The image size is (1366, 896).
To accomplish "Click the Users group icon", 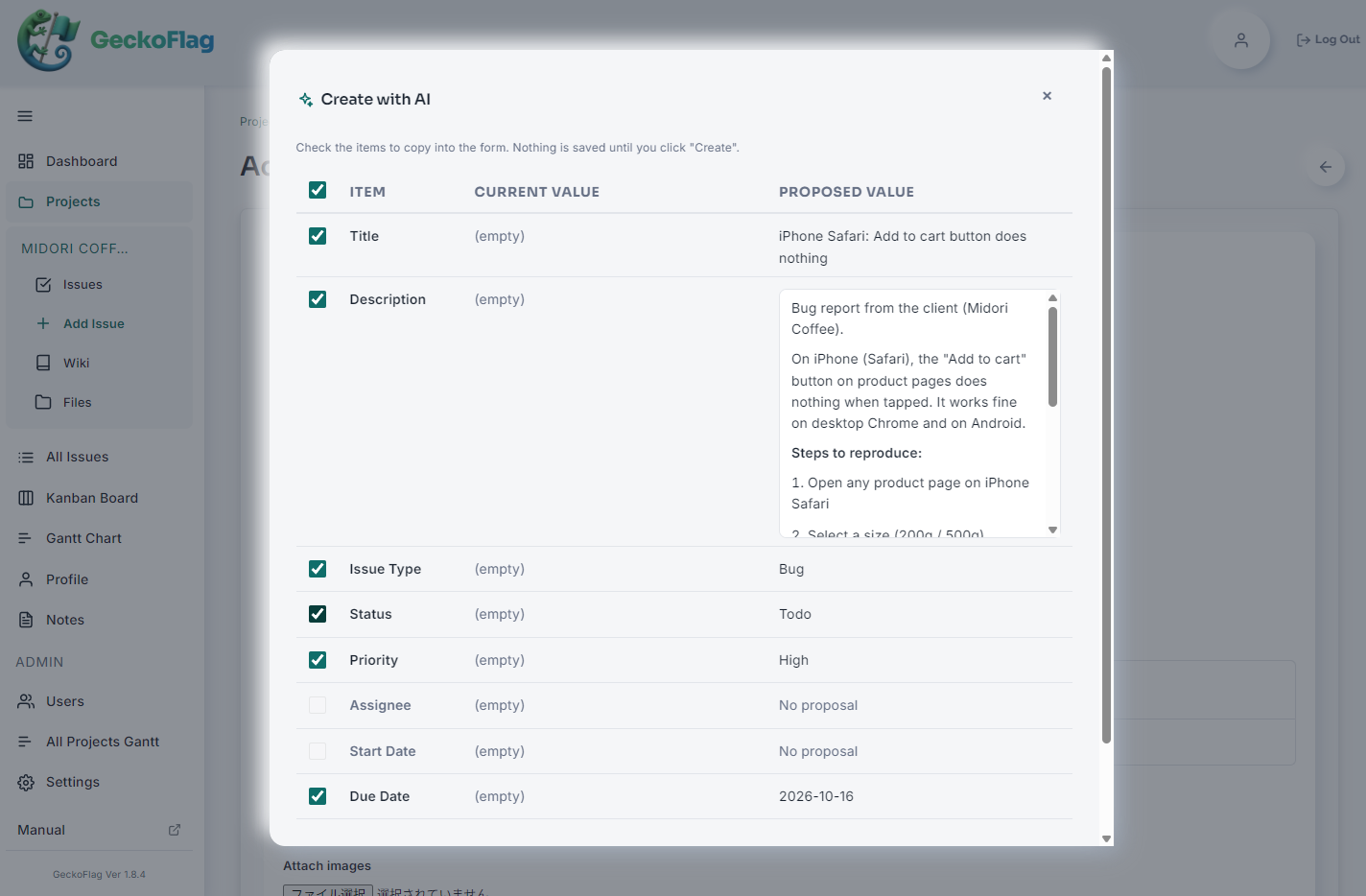I will 26,701.
